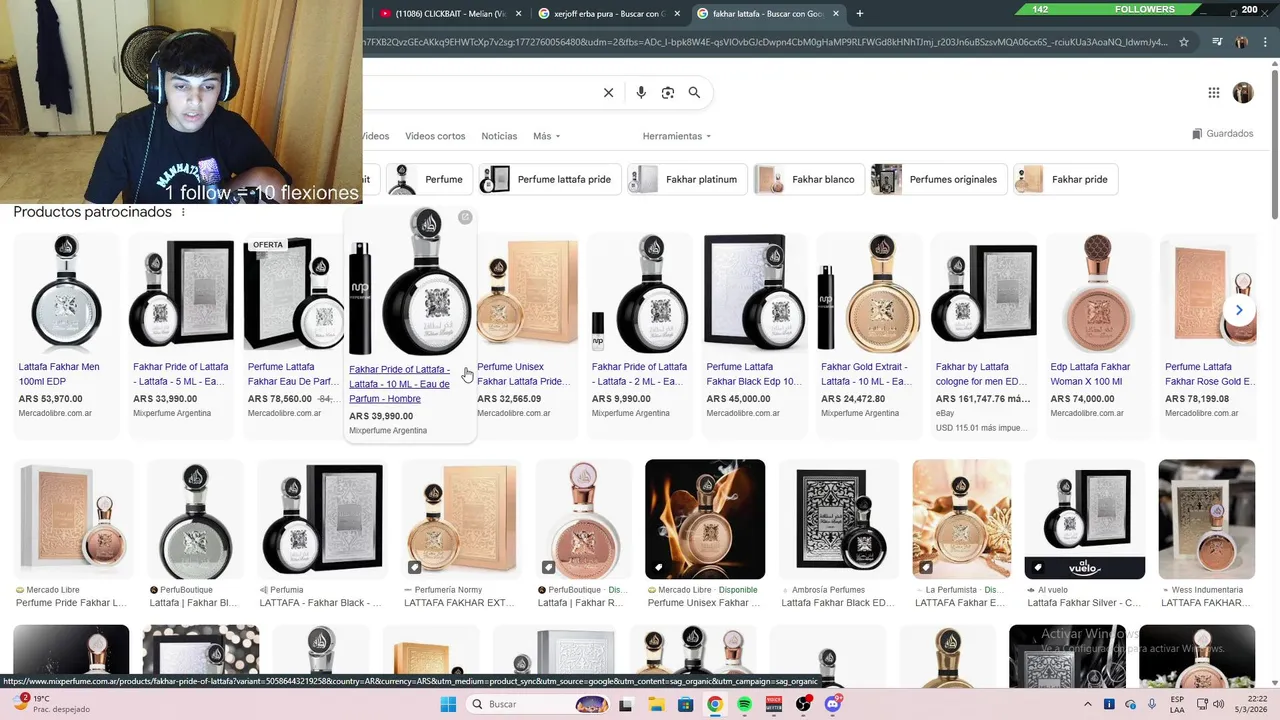The height and width of the screenshot is (720, 1280).
Task: Select the Perfume lattafa pride chip
Action: coord(550,179)
